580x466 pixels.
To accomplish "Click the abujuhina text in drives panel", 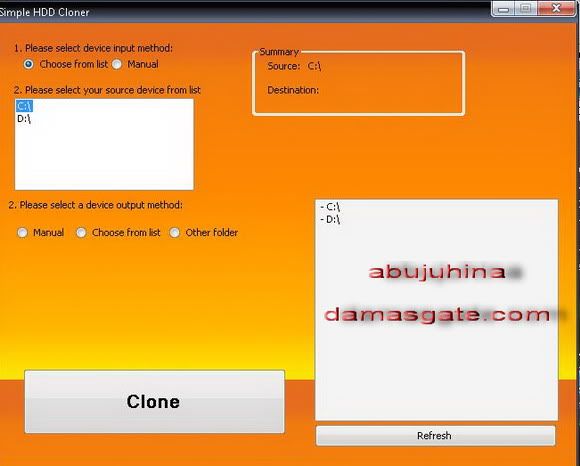I will [x=437, y=272].
